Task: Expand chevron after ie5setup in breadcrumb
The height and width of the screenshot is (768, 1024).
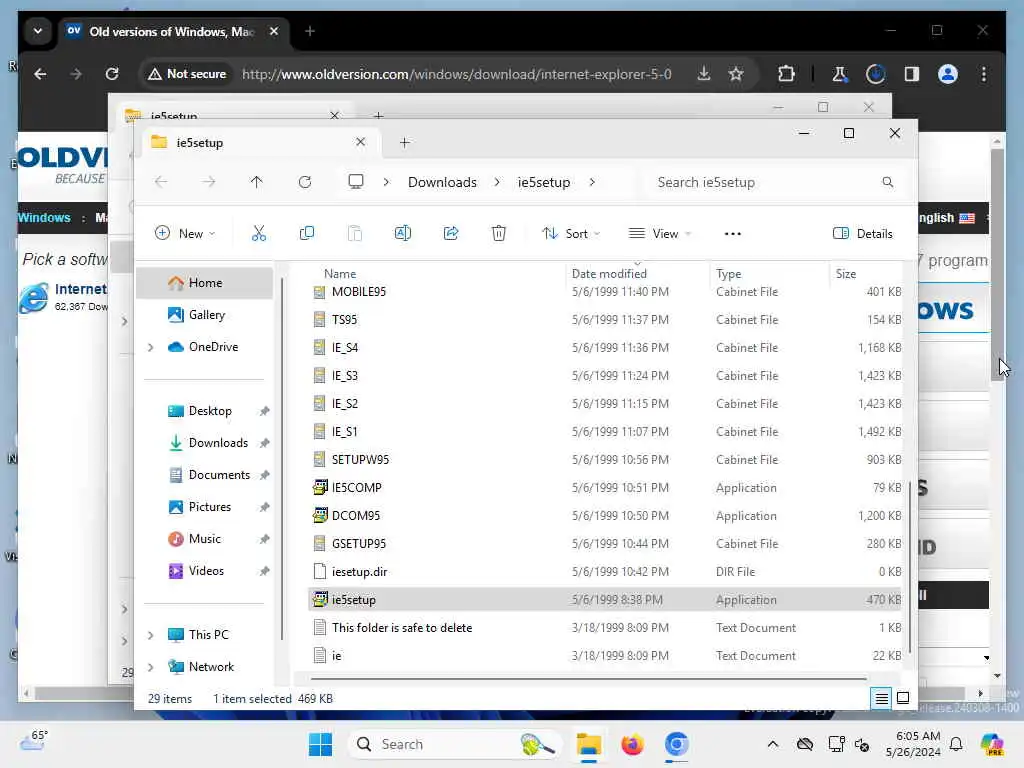Action: pyautogui.click(x=592, y=182)
